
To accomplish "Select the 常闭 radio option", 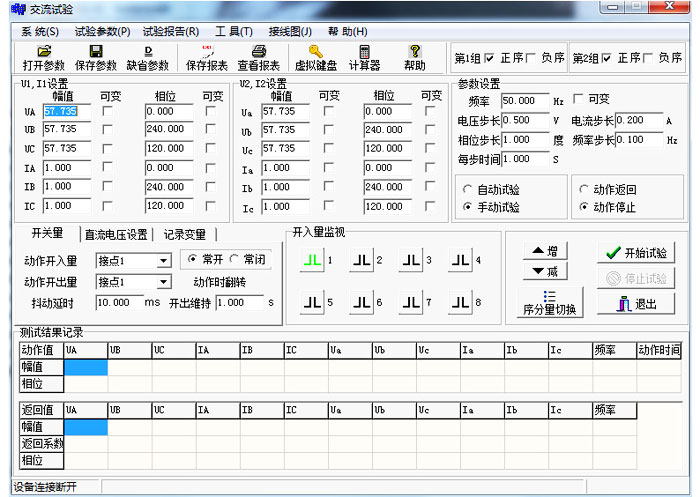I will [x=236, y=259].
